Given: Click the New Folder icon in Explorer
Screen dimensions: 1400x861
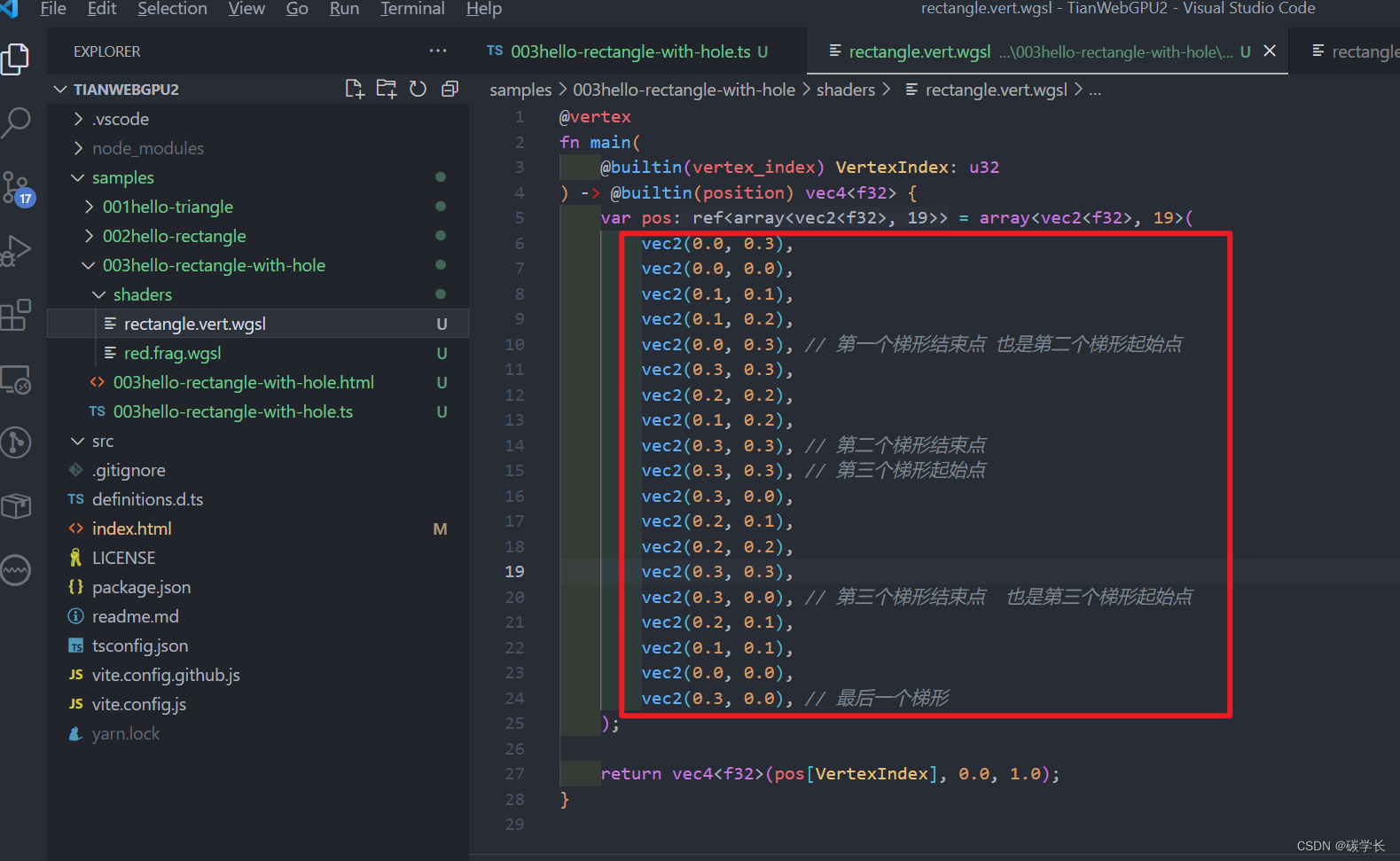Looking at the screenshot, I should click(387, 89).
